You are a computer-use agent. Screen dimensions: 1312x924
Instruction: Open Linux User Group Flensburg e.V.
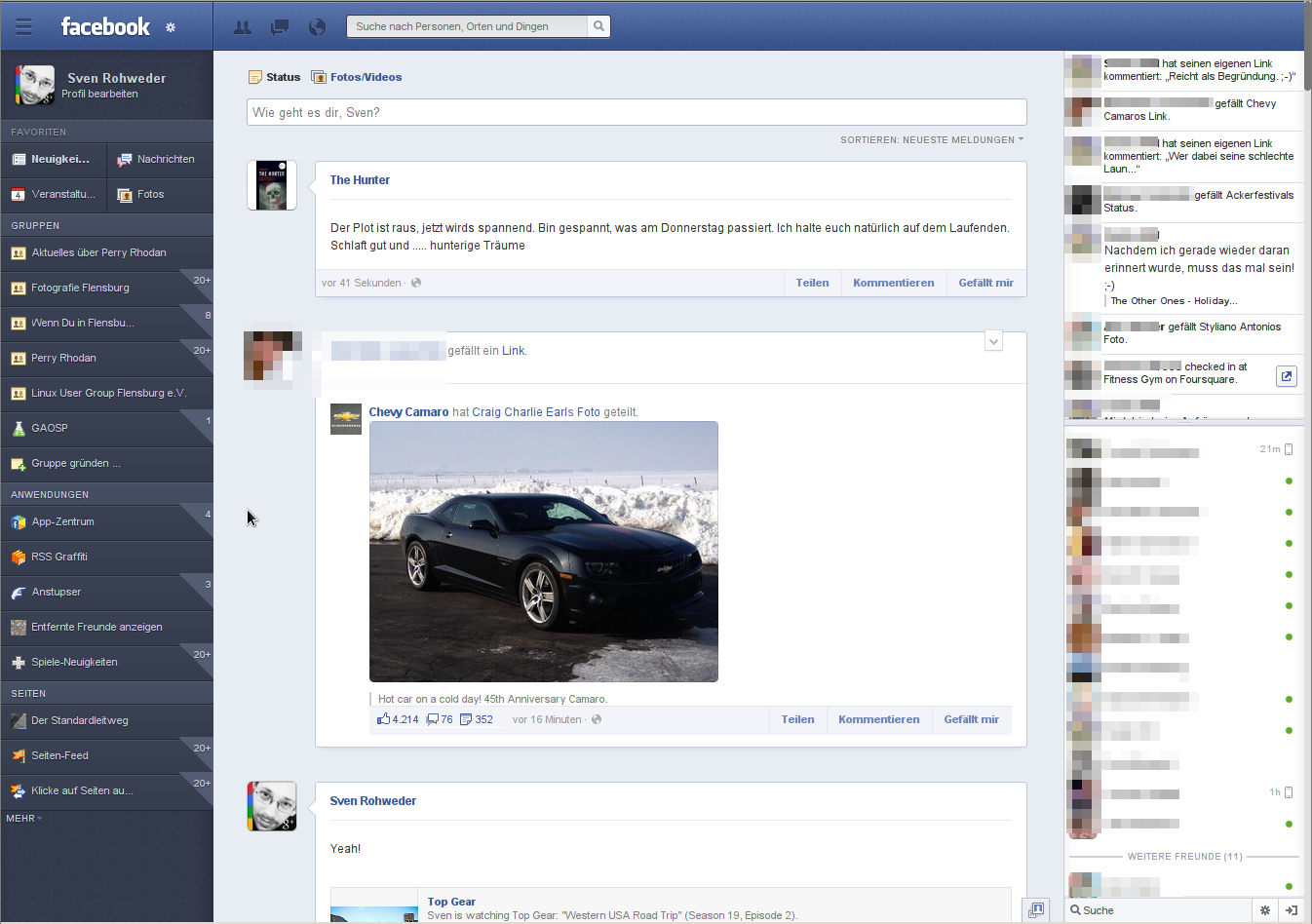point(107,393)
